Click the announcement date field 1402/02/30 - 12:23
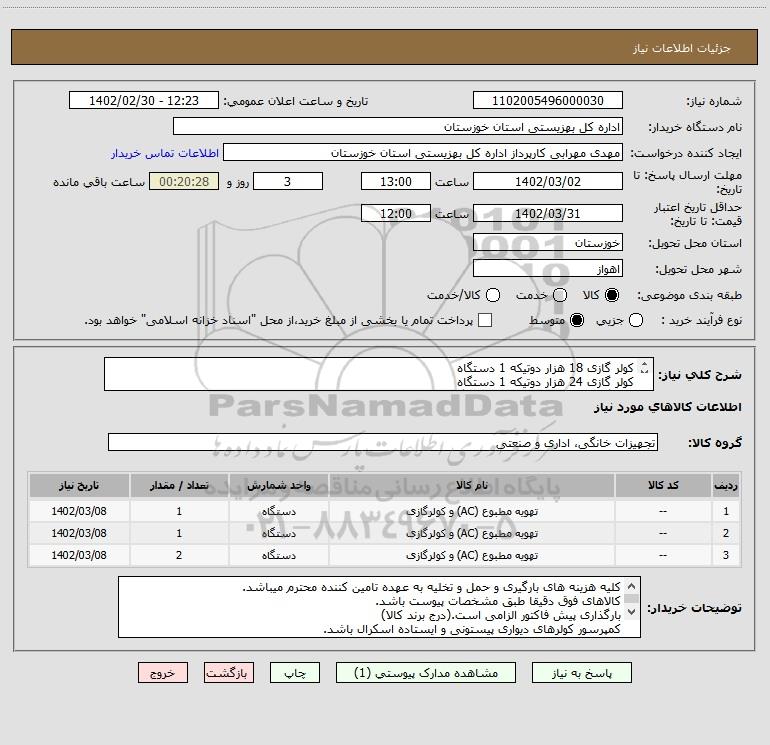The height and width of the screenshot is (745, 770). click(x=144, y=100)
